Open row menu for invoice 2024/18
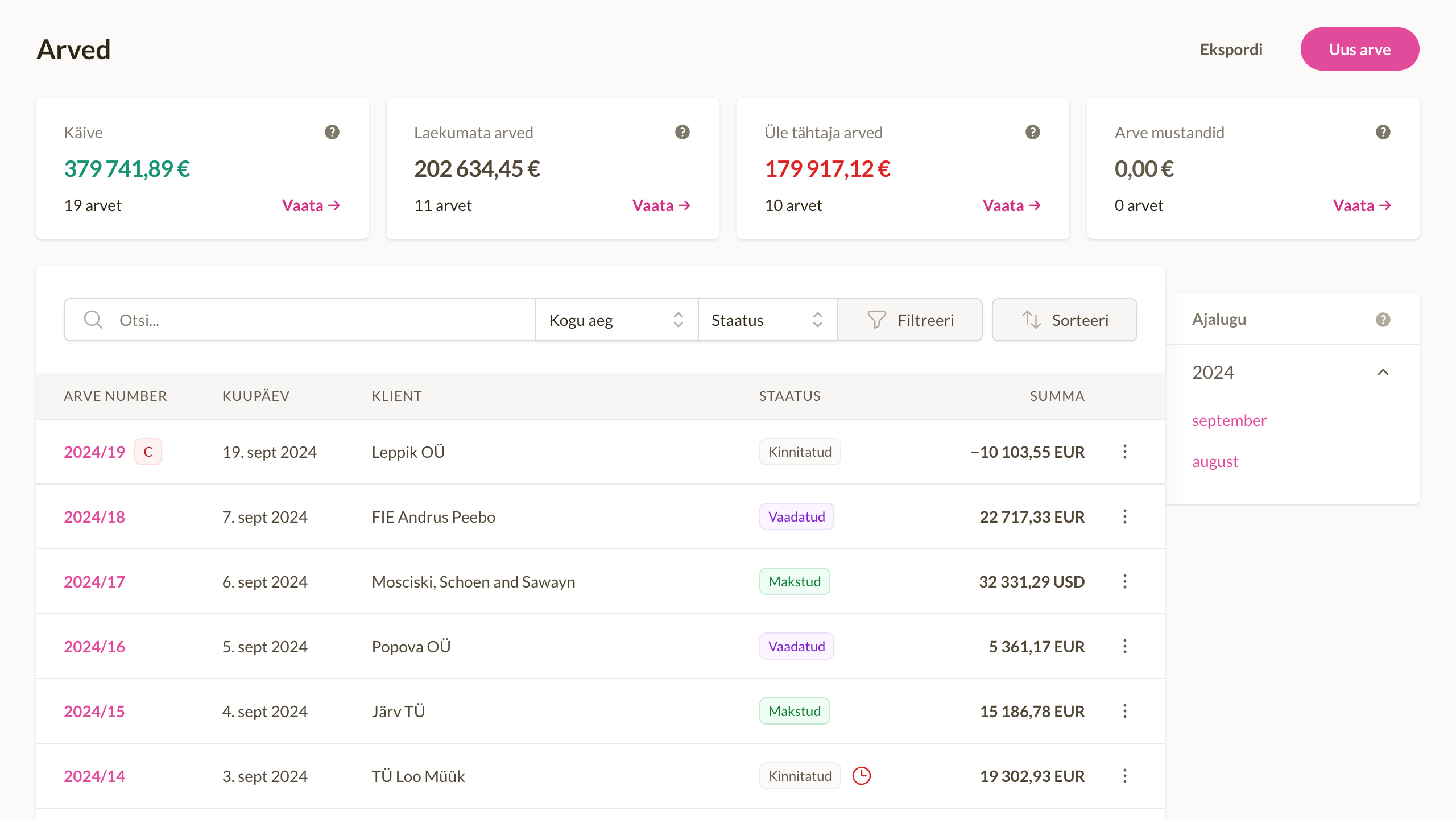 1125,516
